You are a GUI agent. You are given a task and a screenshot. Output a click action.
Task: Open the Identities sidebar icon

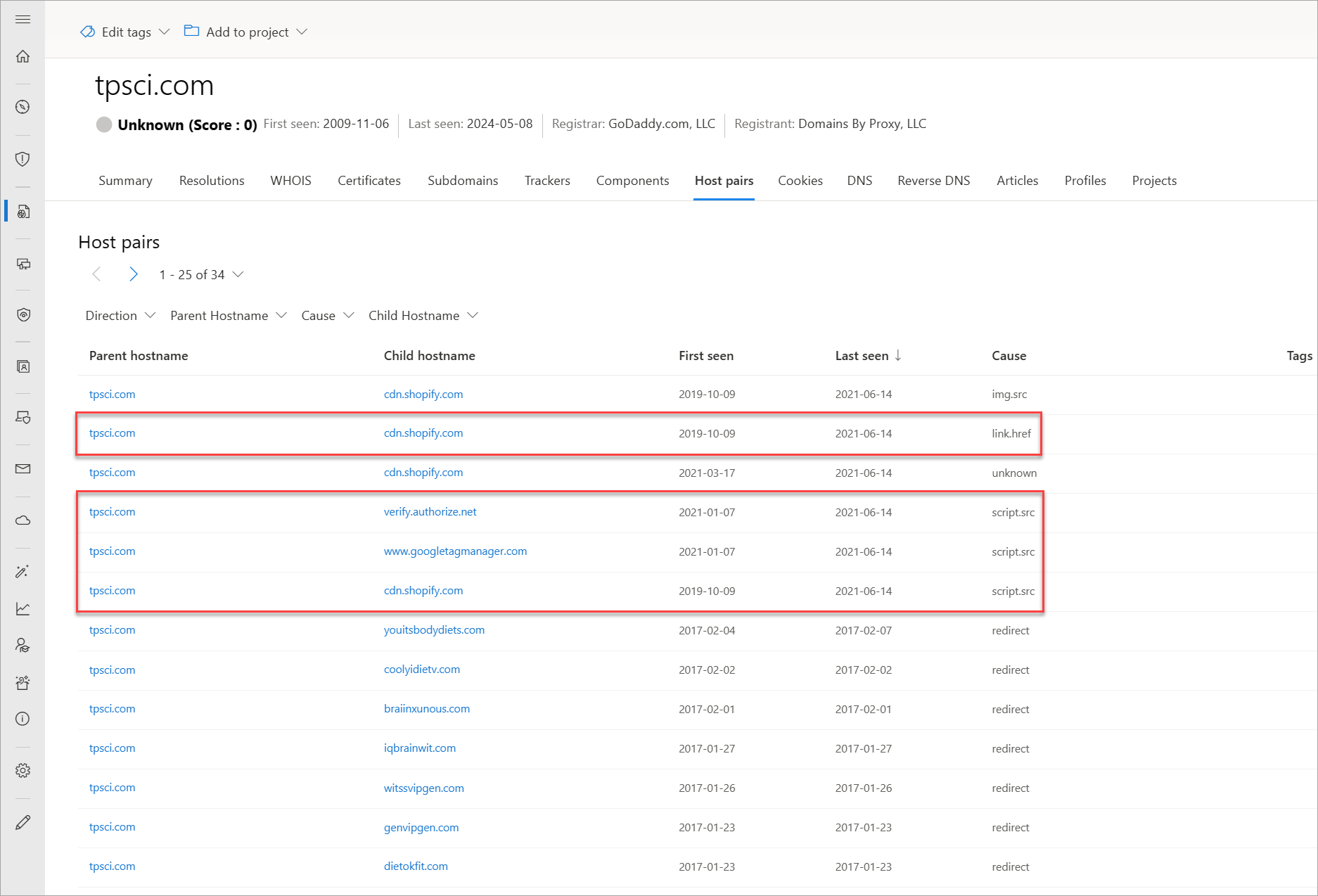(23, 366)
